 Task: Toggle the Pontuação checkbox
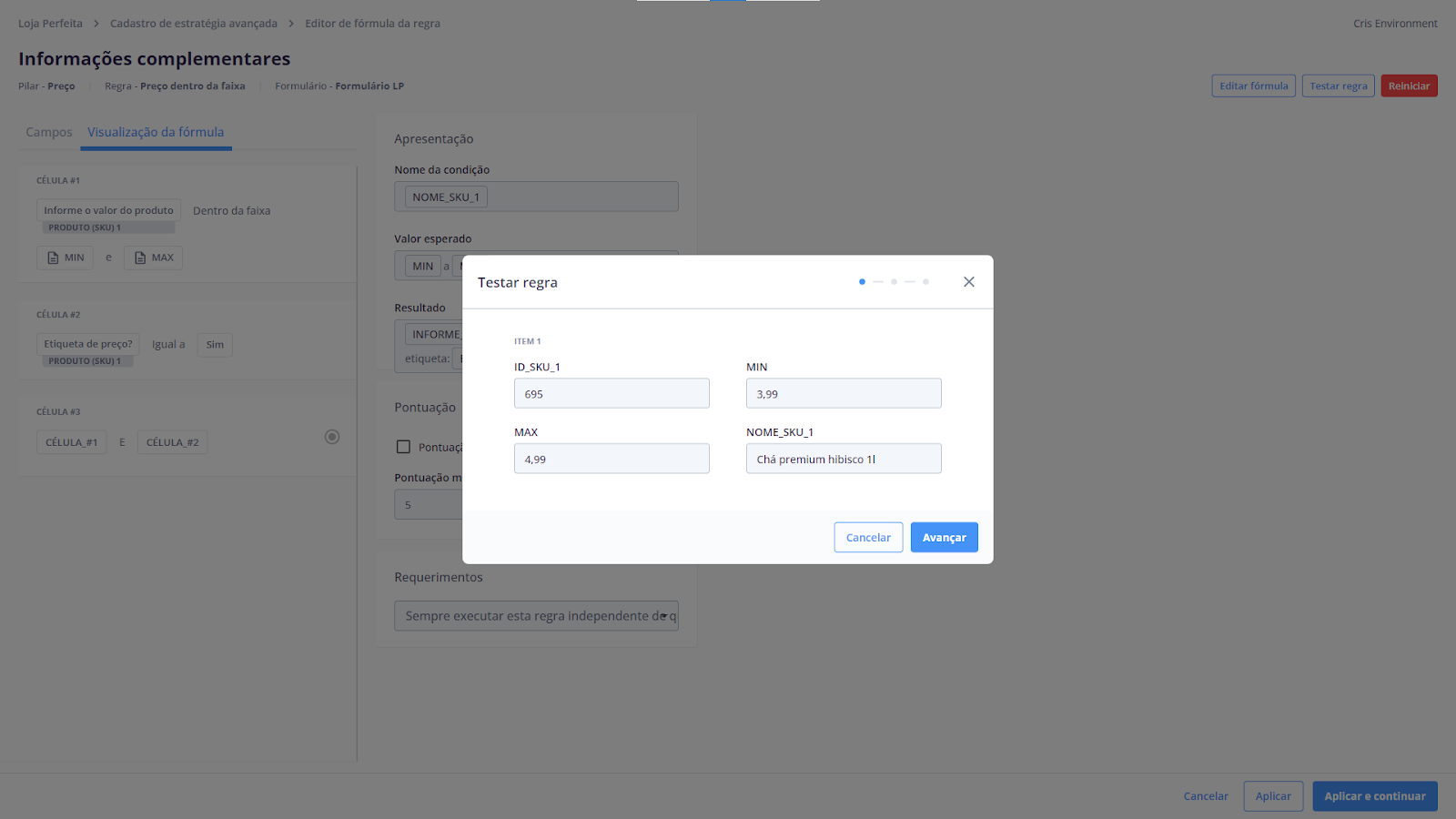pyautogui.click(x=403, y=447)
